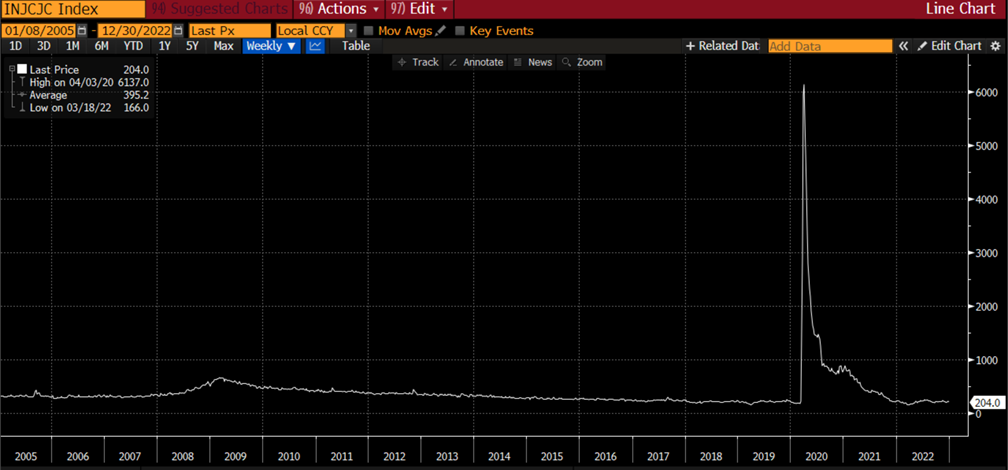The width and height of the screenshot is (1008, 470).
Task: Open the end date calendar picker
Action: [x=178, y=31]
